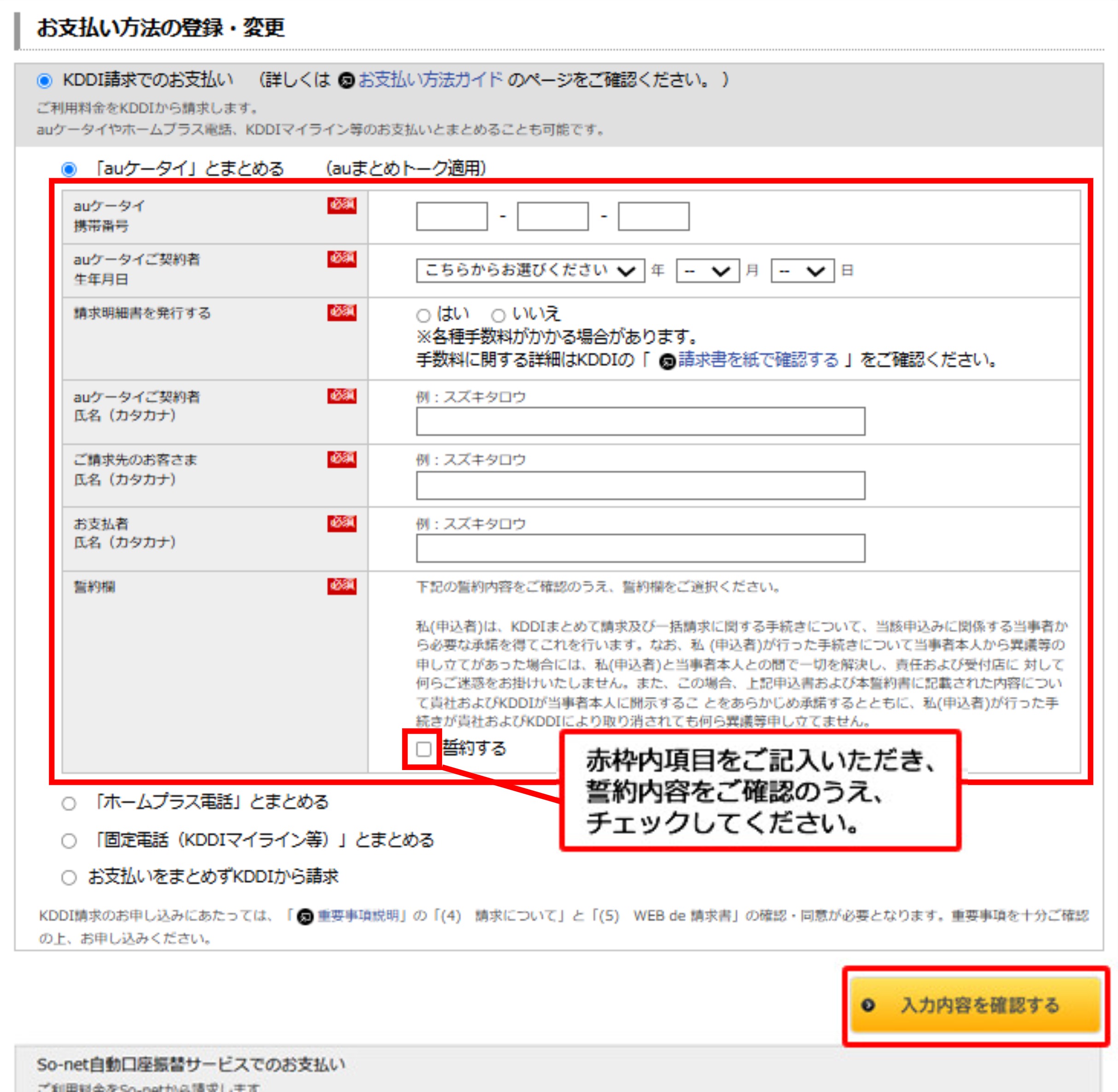
Task: Click the auケータイご契約者 氏名 katakana field
Action: coord(641,421)
